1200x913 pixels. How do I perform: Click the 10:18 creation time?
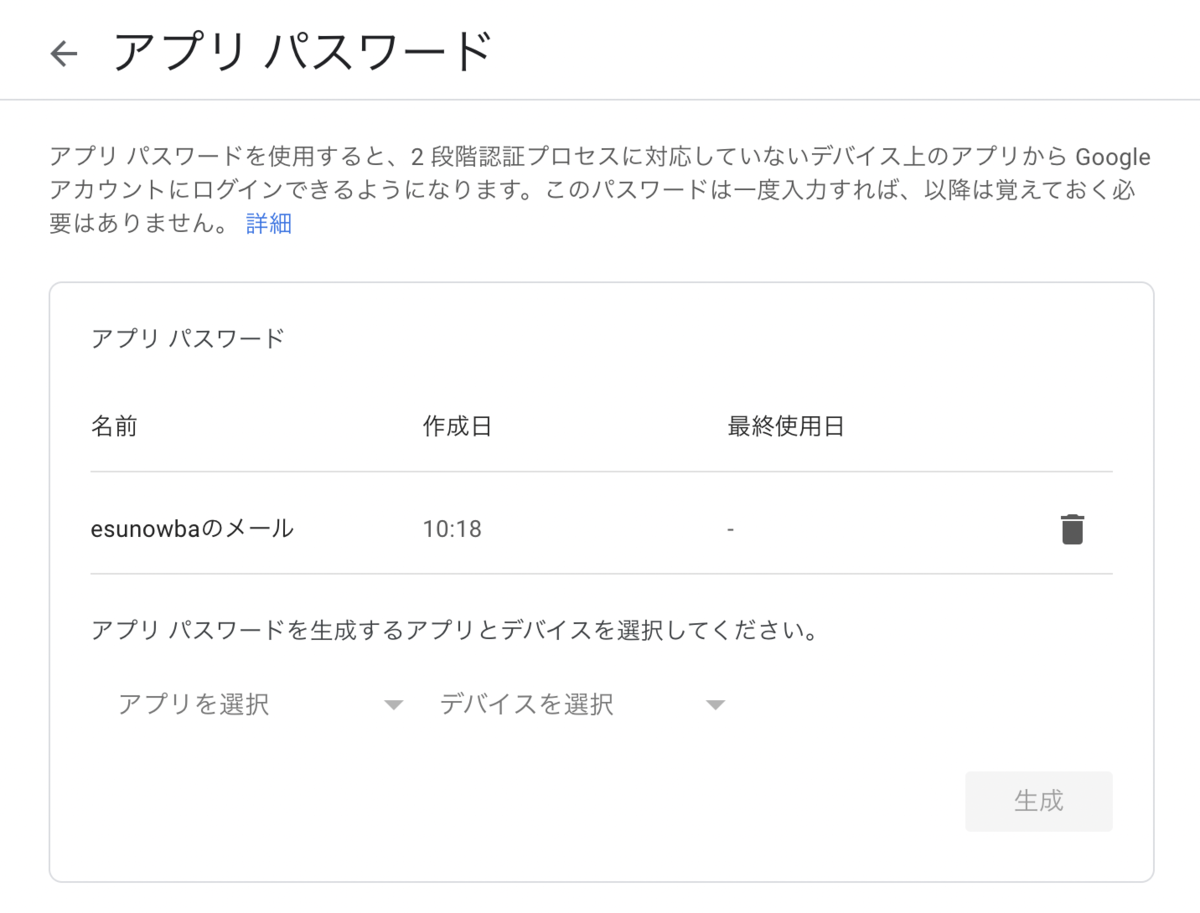tap(452, 529)
